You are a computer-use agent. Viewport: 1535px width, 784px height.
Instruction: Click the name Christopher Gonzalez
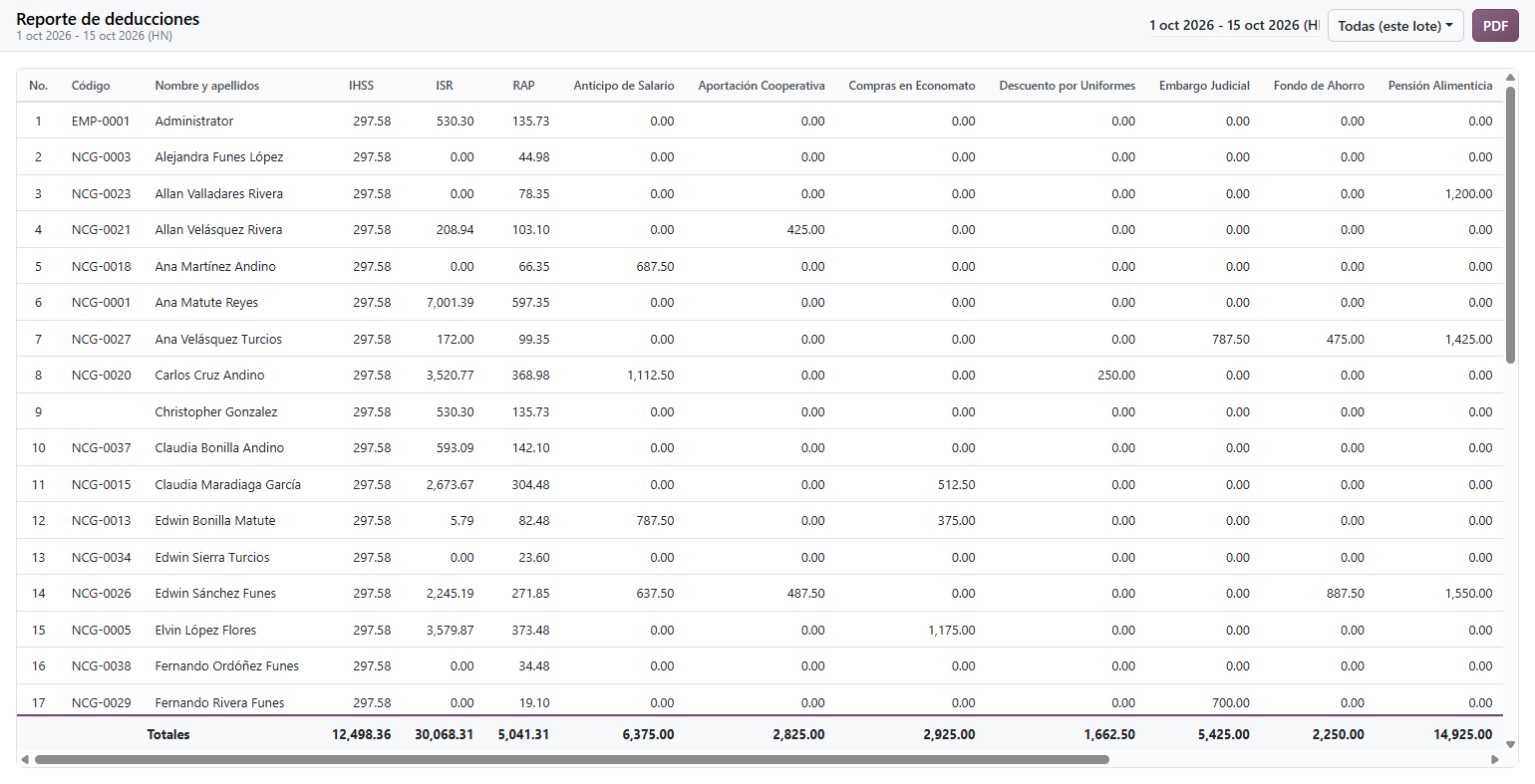pos(216,411)
